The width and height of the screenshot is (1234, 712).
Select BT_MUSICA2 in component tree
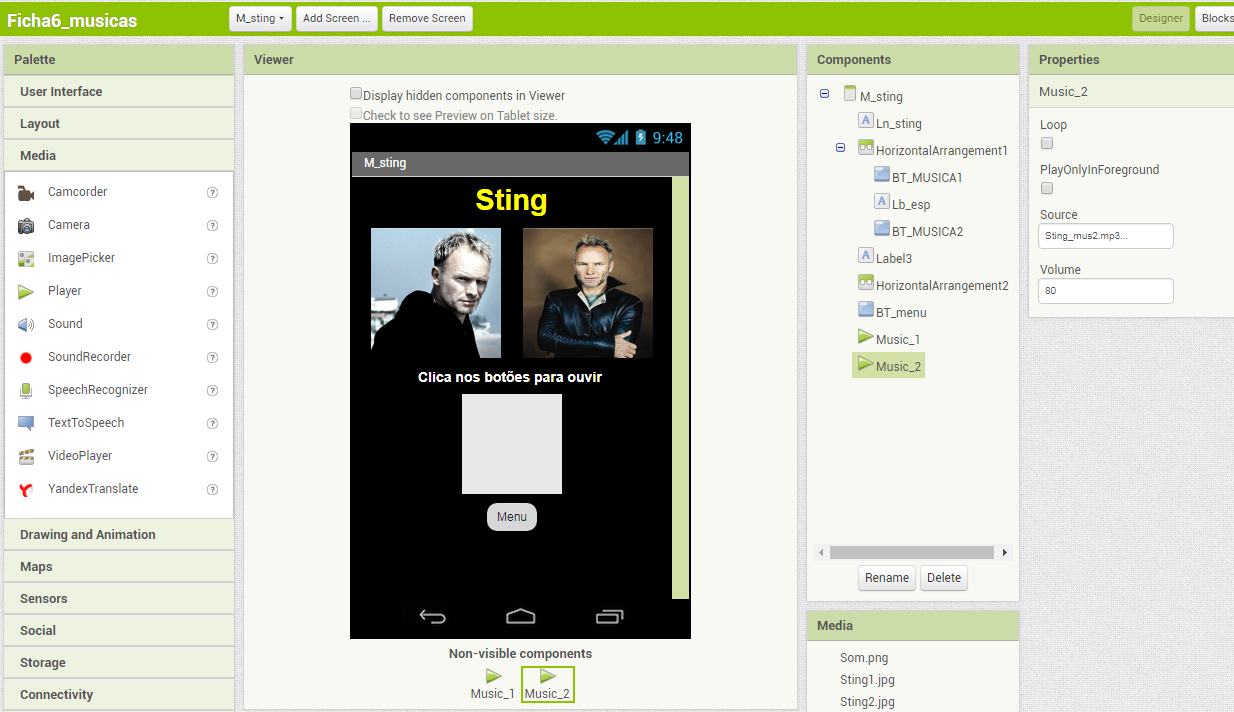(927, 231)
